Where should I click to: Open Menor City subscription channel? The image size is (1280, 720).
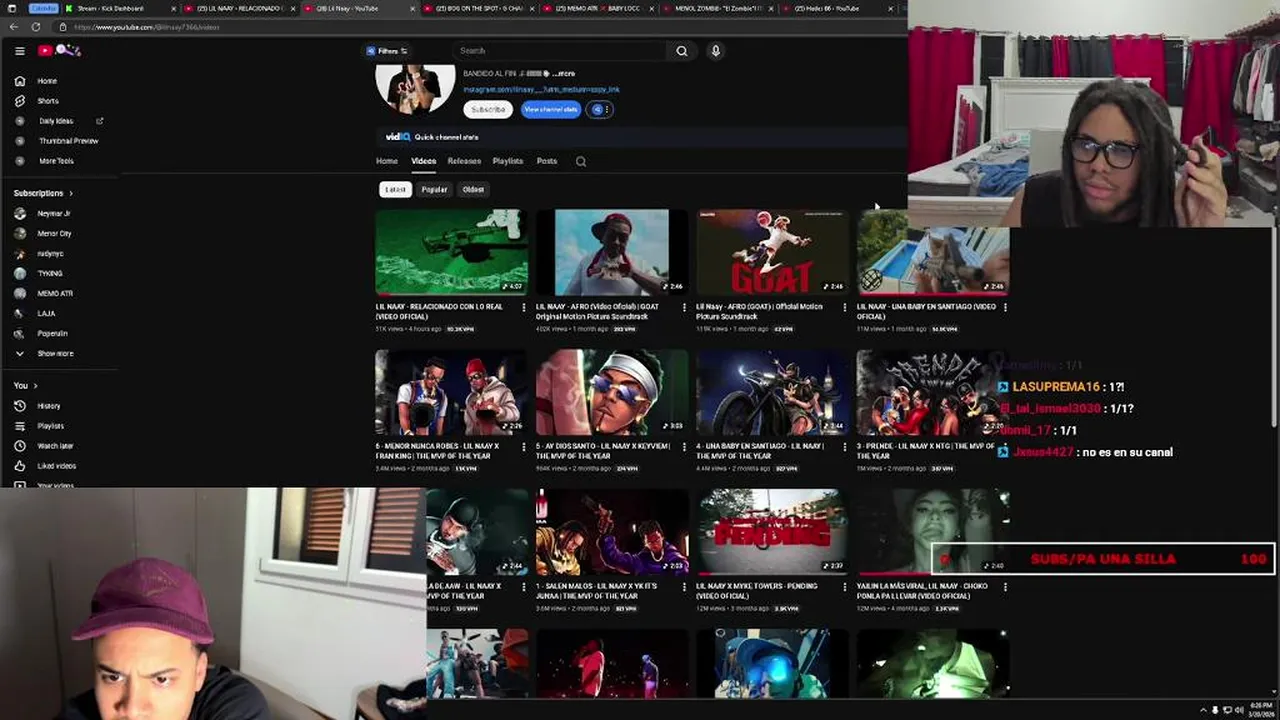(54, 233)
